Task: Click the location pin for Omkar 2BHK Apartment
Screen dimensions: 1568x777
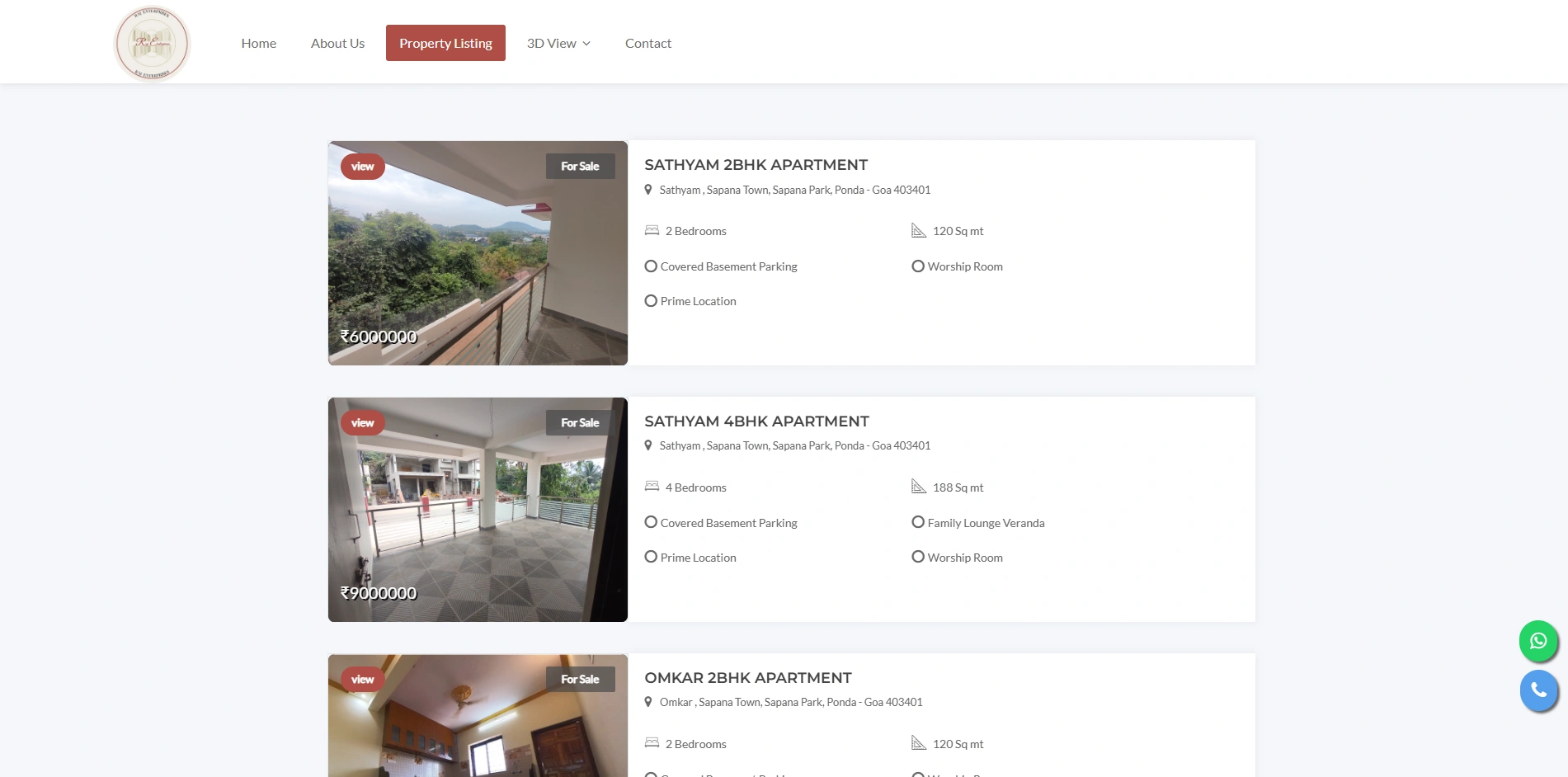Action: [650, 701]
